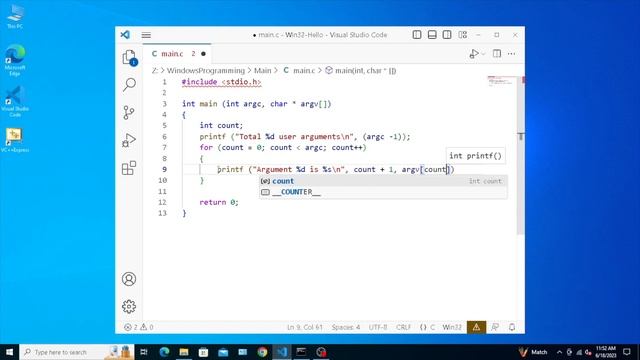This screenshot has height=360, width=640.
Task: Toggle the primary side bar layout icon
Action: click(417, 35)
